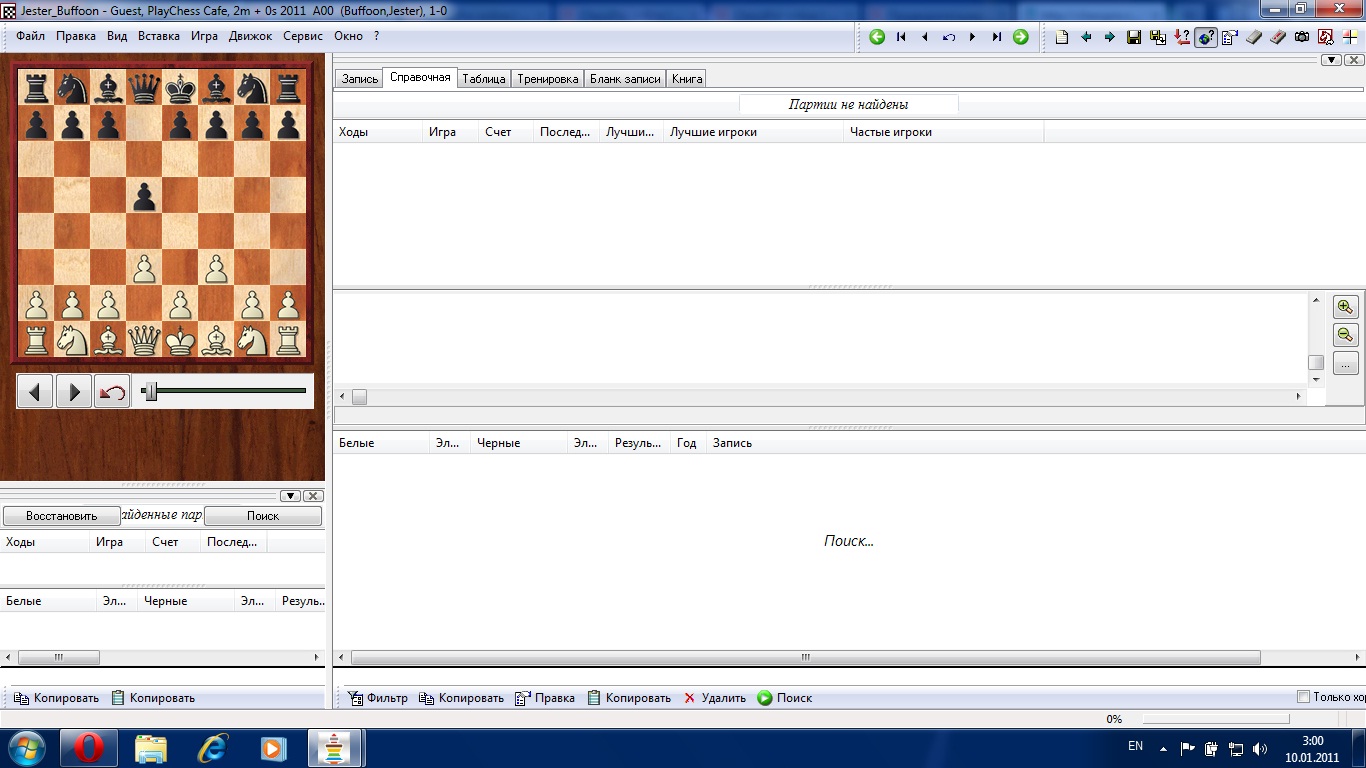Screen dimensions: 1366x768
Task: Open the dropdown arrow of the notation panel
Action: tap(1330, 60)
